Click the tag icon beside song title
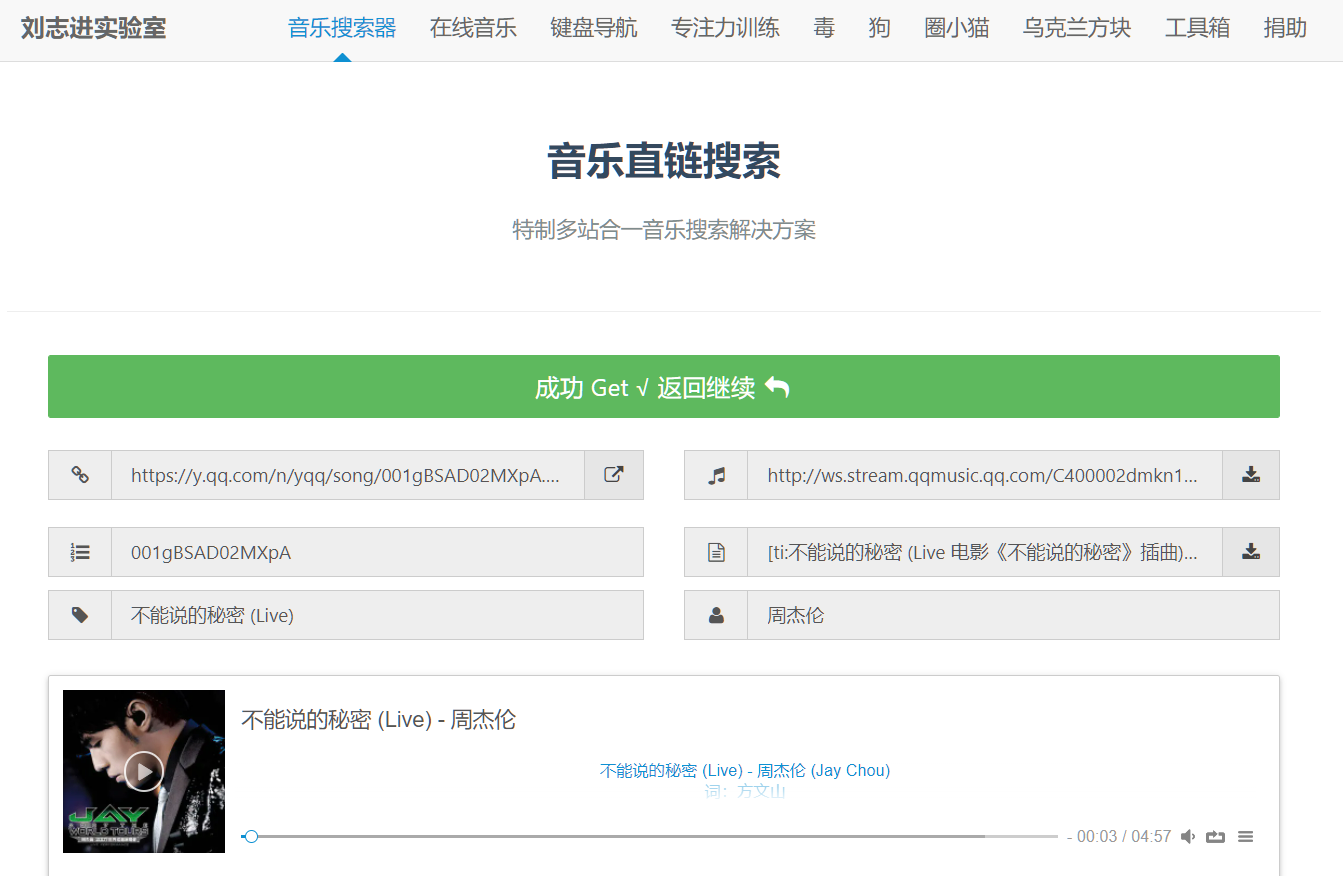The height and width of the screenshot is (876, 1343). (x=80, y=615)
